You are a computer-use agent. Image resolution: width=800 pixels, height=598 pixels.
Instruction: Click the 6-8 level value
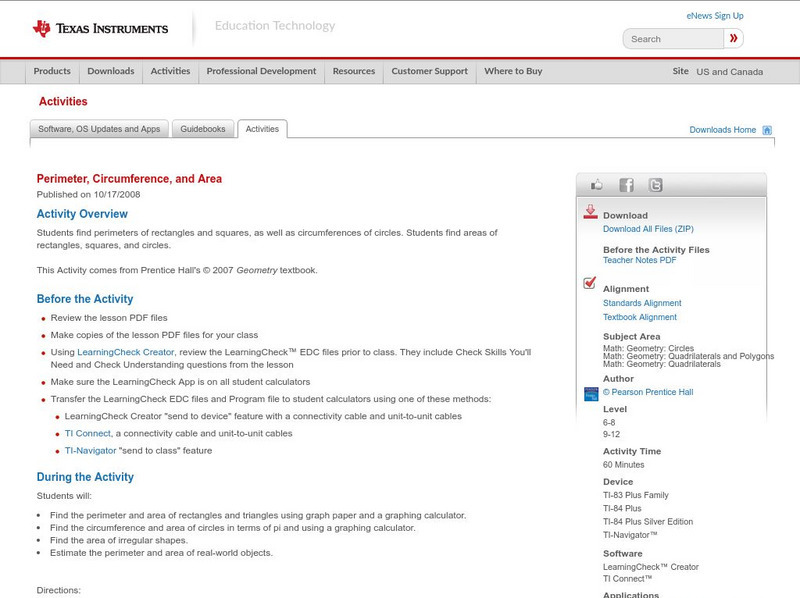click(x=609, y=422)
